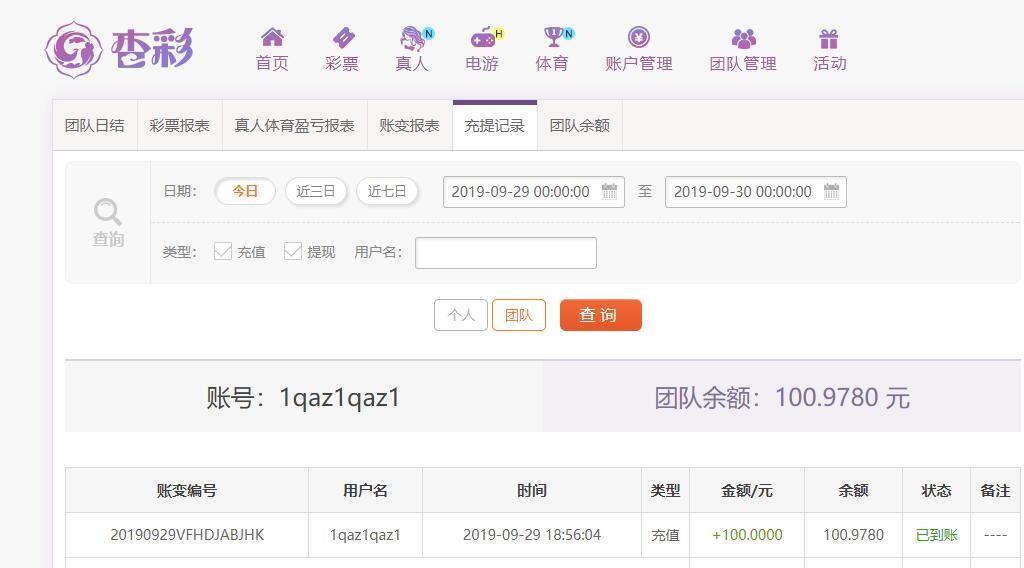
Task: Switch to 团队日结 tab
Action: click(95, 125)
